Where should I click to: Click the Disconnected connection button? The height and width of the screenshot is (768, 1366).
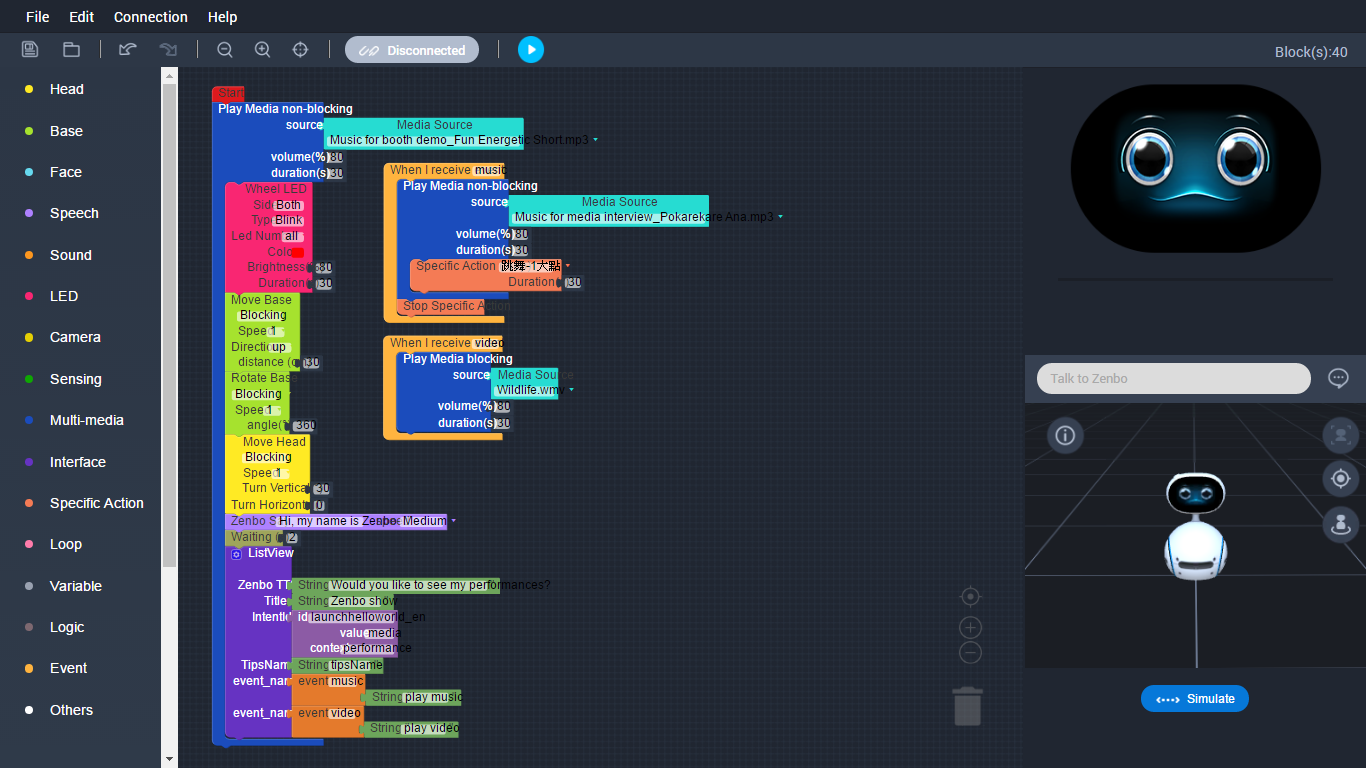pos(412,50)
